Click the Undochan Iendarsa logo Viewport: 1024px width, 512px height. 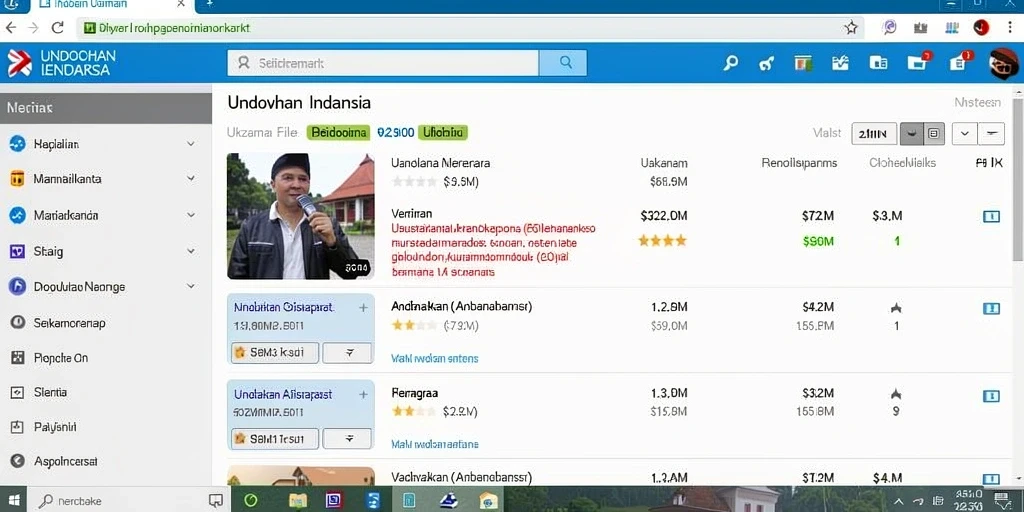61,63
